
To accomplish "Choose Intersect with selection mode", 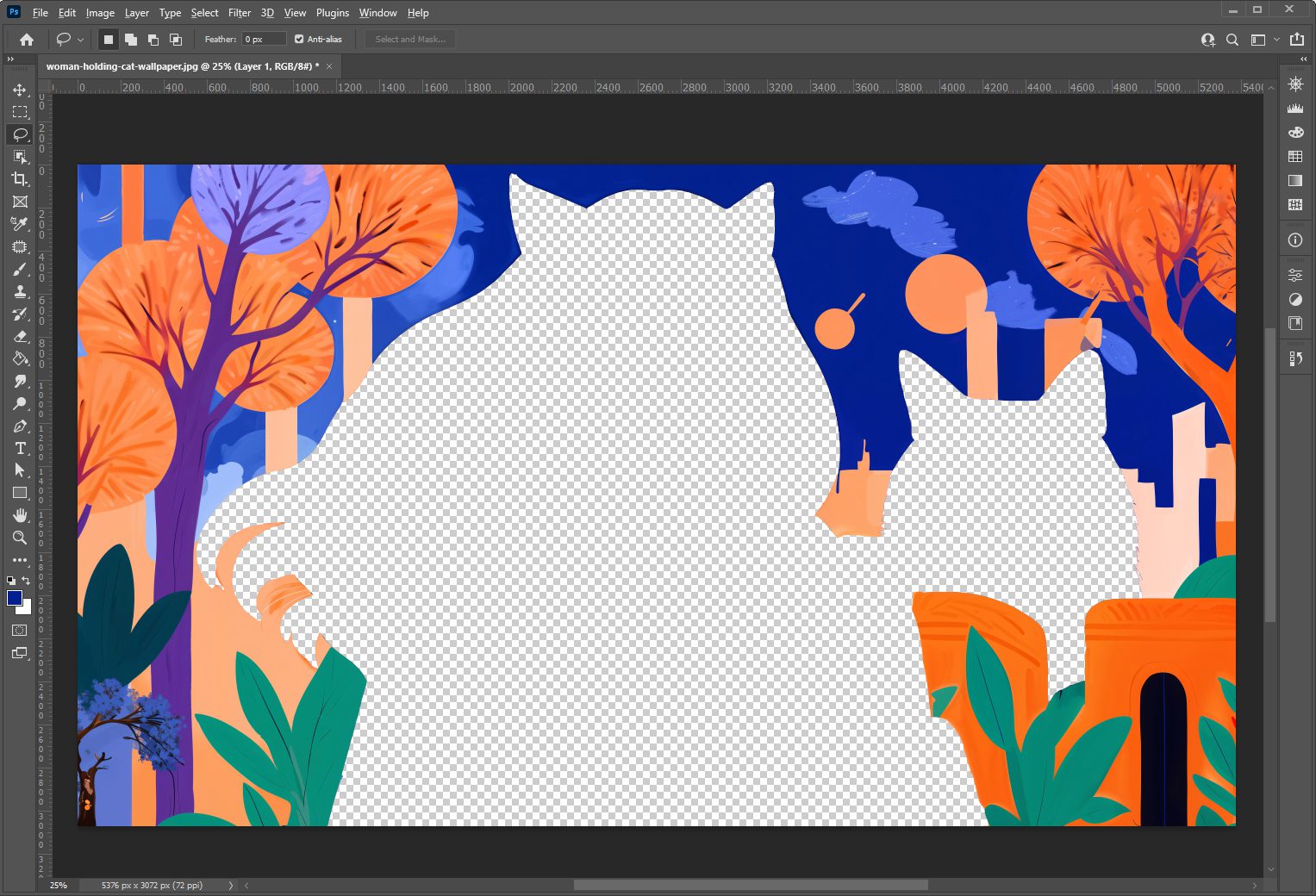I will [176, 40].
